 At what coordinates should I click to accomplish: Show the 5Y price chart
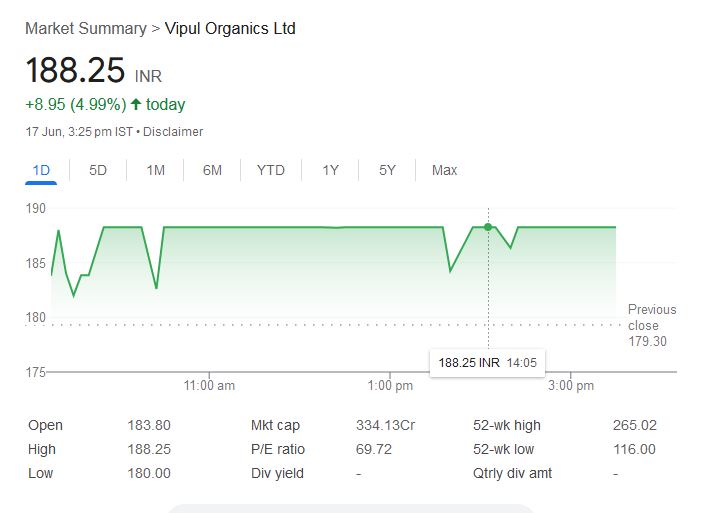(387, 170)
